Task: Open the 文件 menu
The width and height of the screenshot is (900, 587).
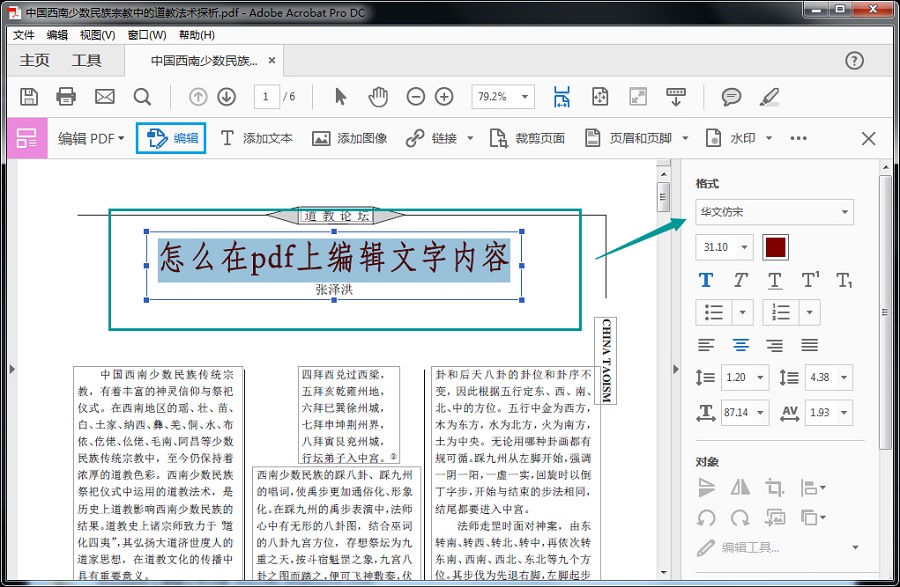Action: tap(24, 35)
